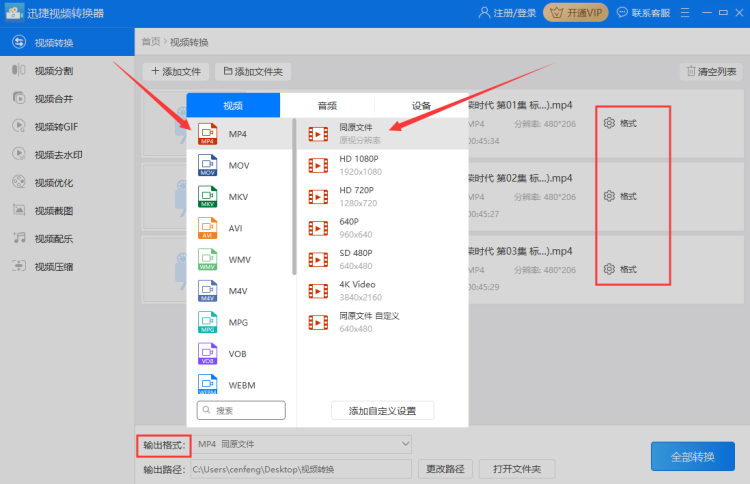The width and height of the screenshot is (750, 484).
Task: Start conversion with 全部转换
Action: click(x=693, y=457)
